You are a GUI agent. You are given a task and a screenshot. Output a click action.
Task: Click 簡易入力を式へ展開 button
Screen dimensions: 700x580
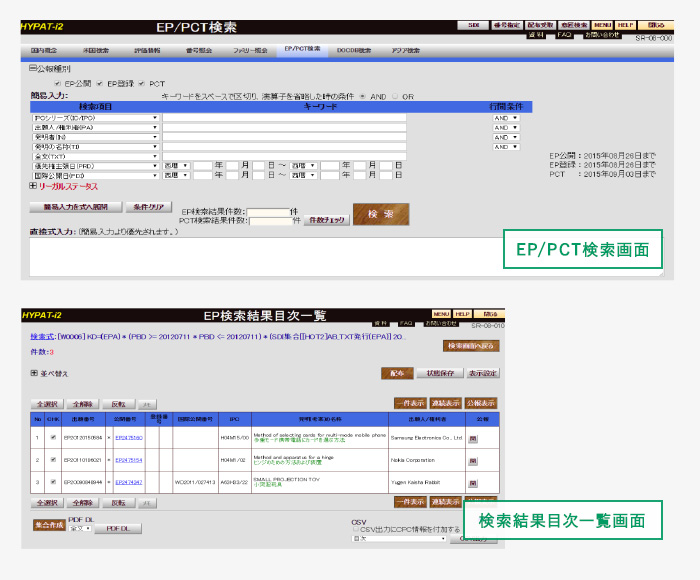pyautogui.click(x=75, y=207)
